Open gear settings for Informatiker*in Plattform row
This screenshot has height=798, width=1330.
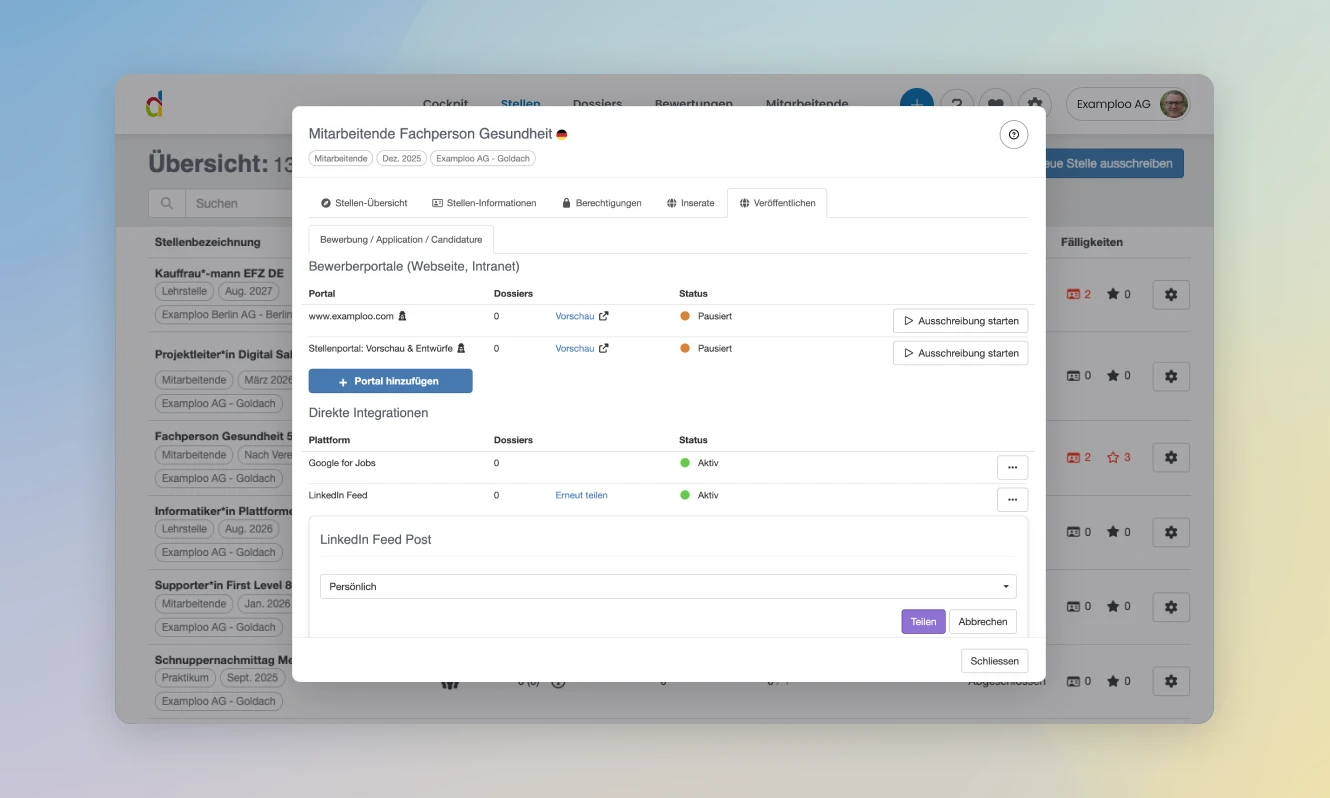click(1171, 532)
